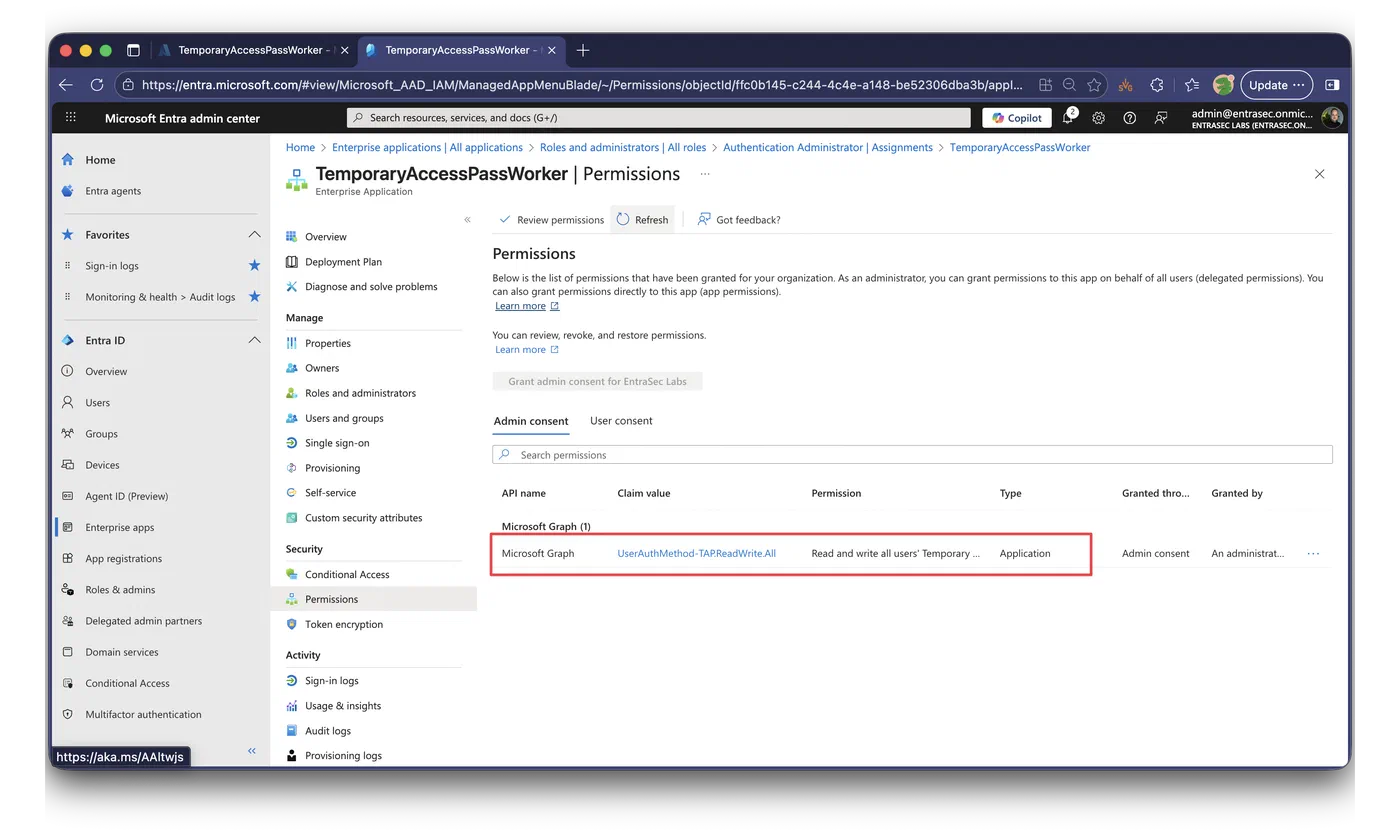Click the browser reload icon
The image size is (1400, 834).
click(97, 85)
